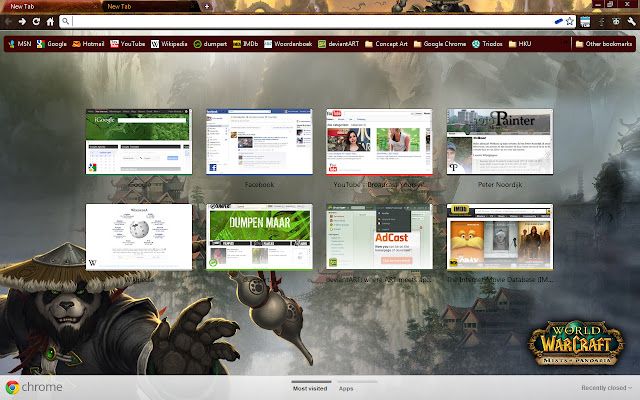
Task: Open the dumpert bookmark
Action: (210, 44)
